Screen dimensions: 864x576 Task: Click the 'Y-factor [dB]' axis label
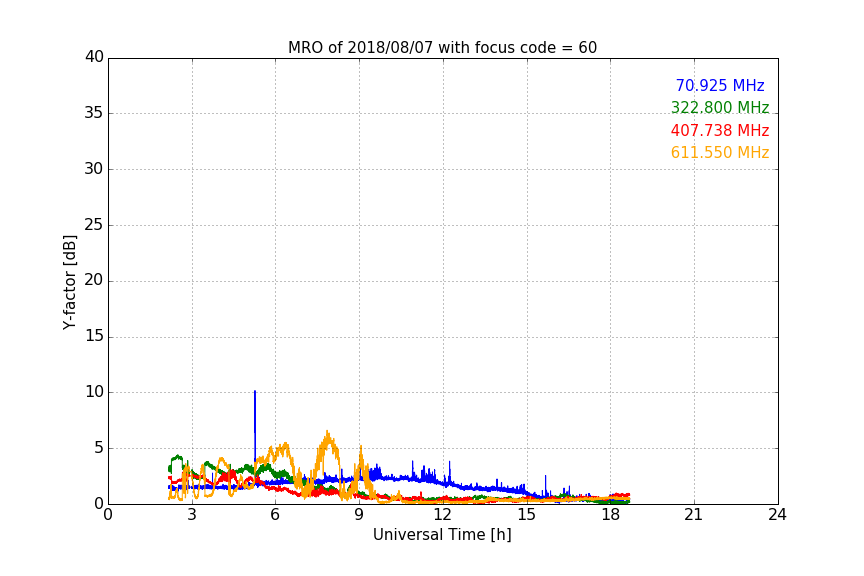click(69, 283)
